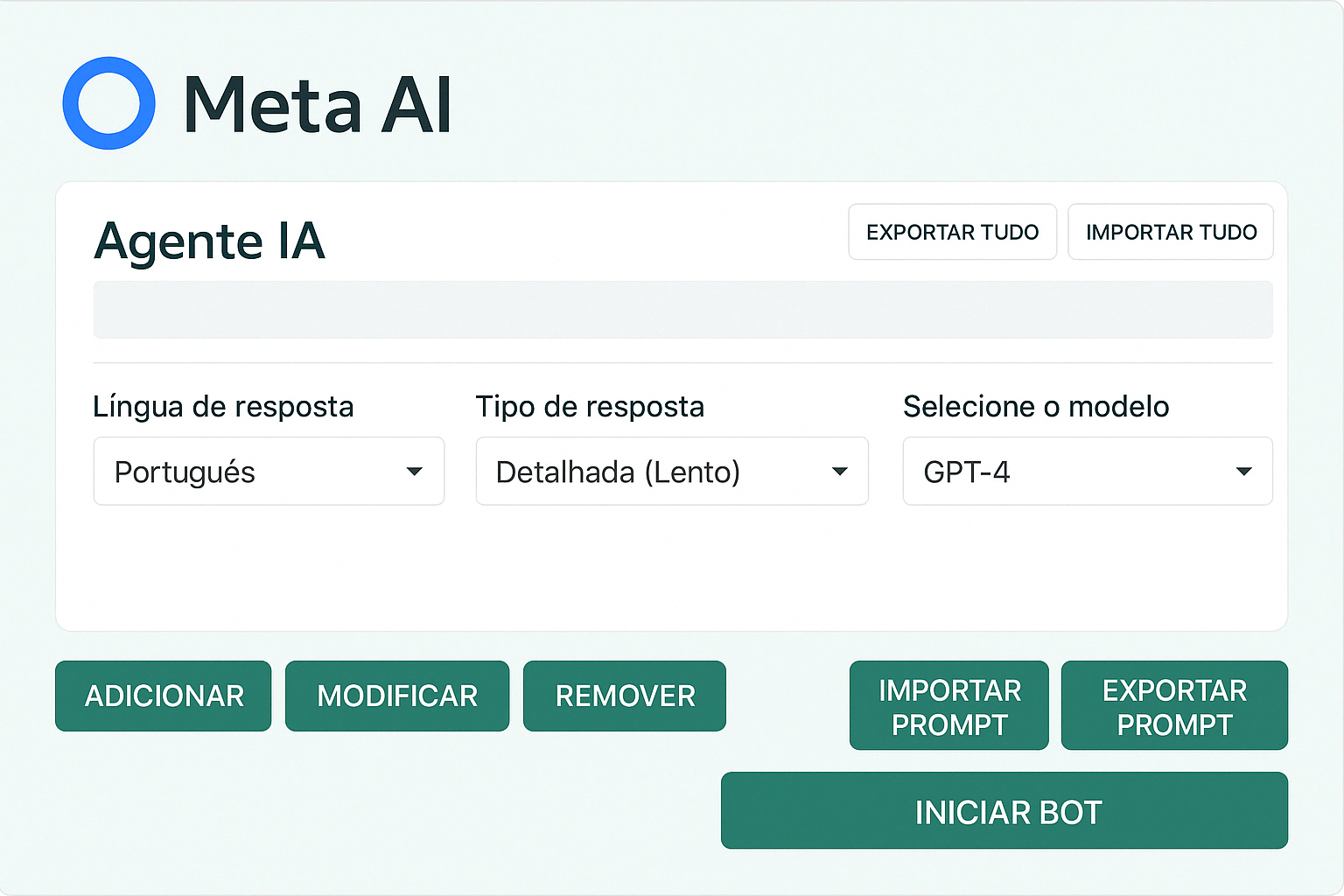
Task: Click the arrow icon in the Portugués dropdown
Action: [415, 472]
